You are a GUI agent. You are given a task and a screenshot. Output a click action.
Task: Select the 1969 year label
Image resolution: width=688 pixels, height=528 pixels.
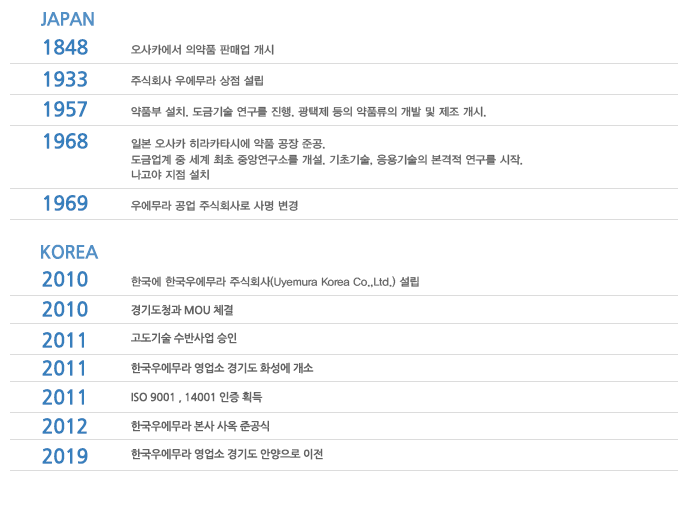point(65,204)
